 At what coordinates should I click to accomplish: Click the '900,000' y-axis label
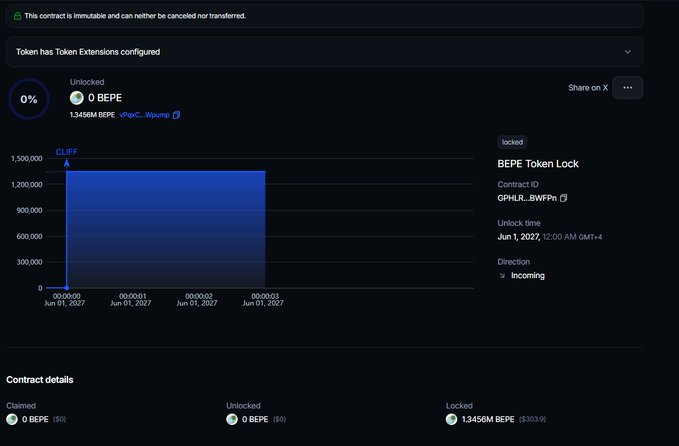point(29,210)
